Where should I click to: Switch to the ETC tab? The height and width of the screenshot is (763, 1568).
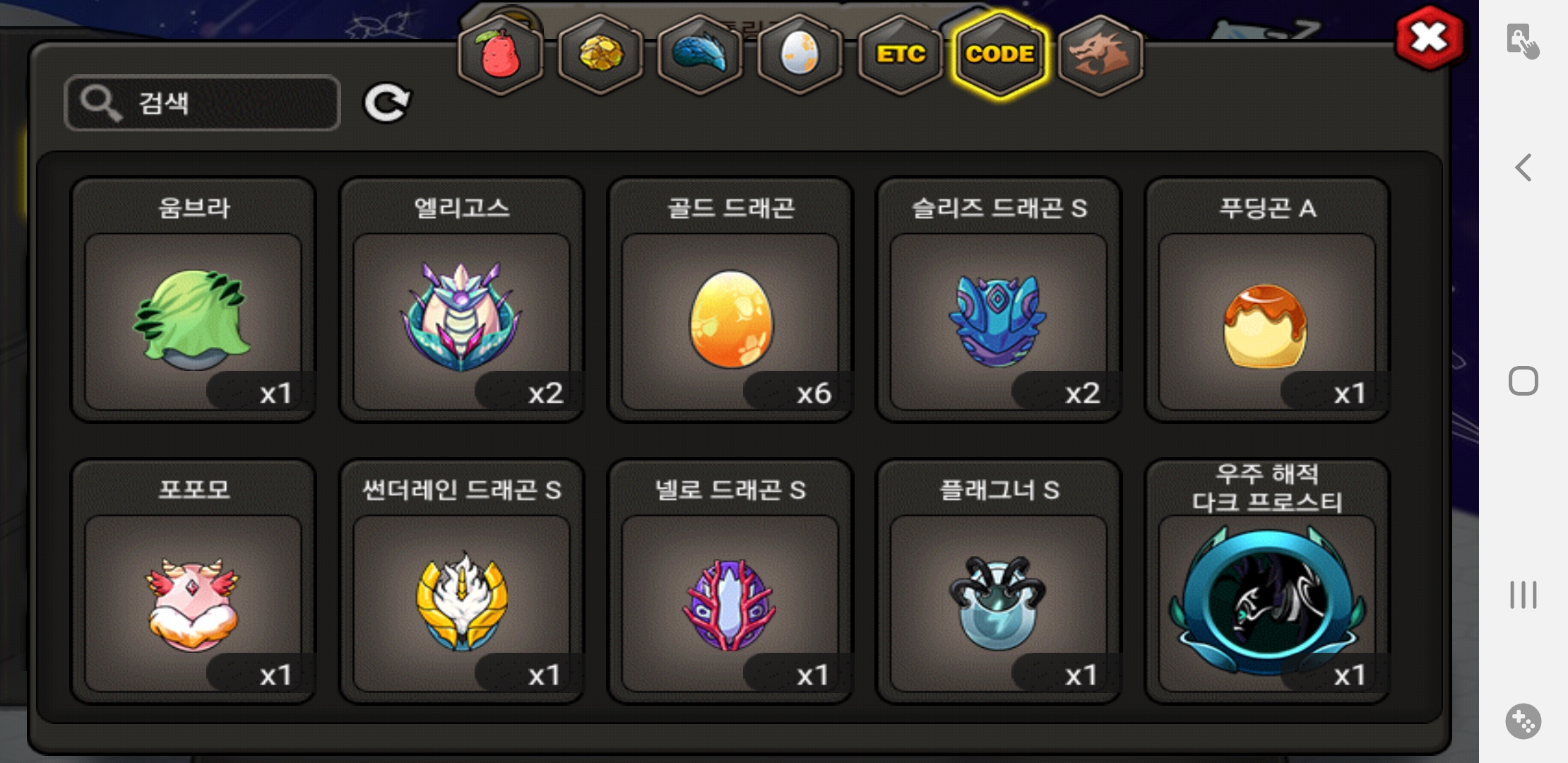[901, 55]
